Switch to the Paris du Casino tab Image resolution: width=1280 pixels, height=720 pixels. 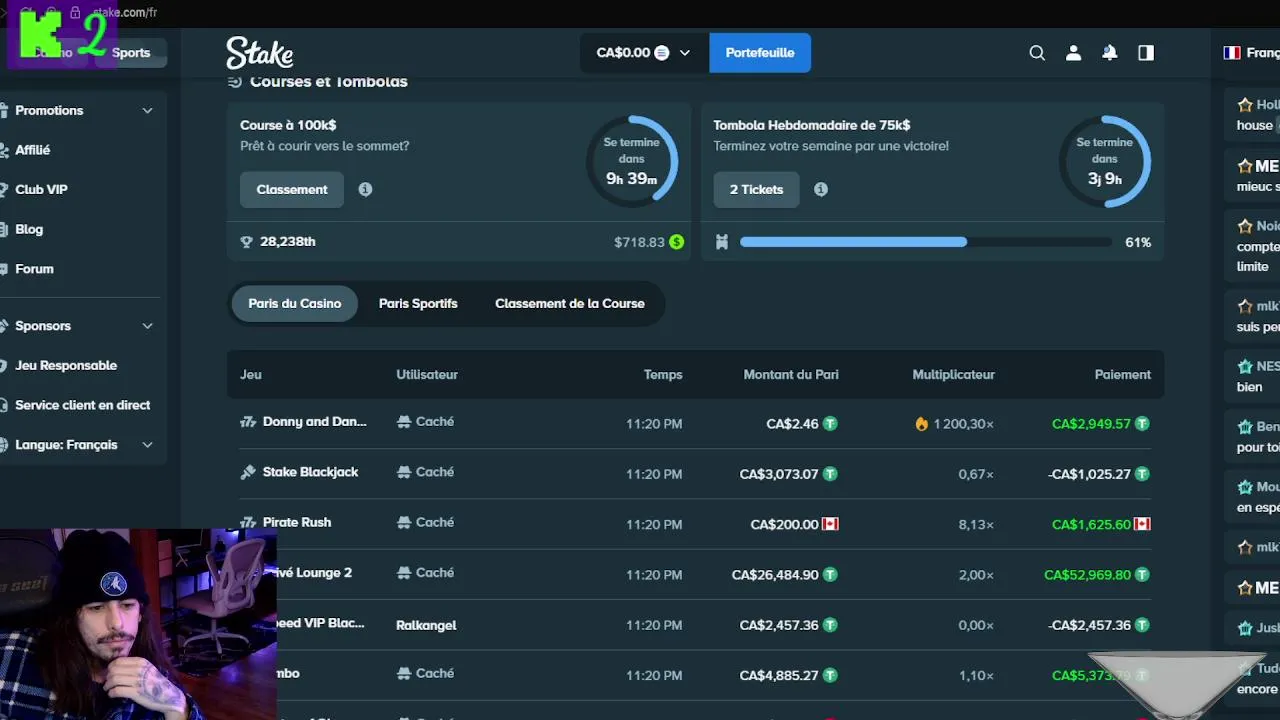click(x=295, y=303)
